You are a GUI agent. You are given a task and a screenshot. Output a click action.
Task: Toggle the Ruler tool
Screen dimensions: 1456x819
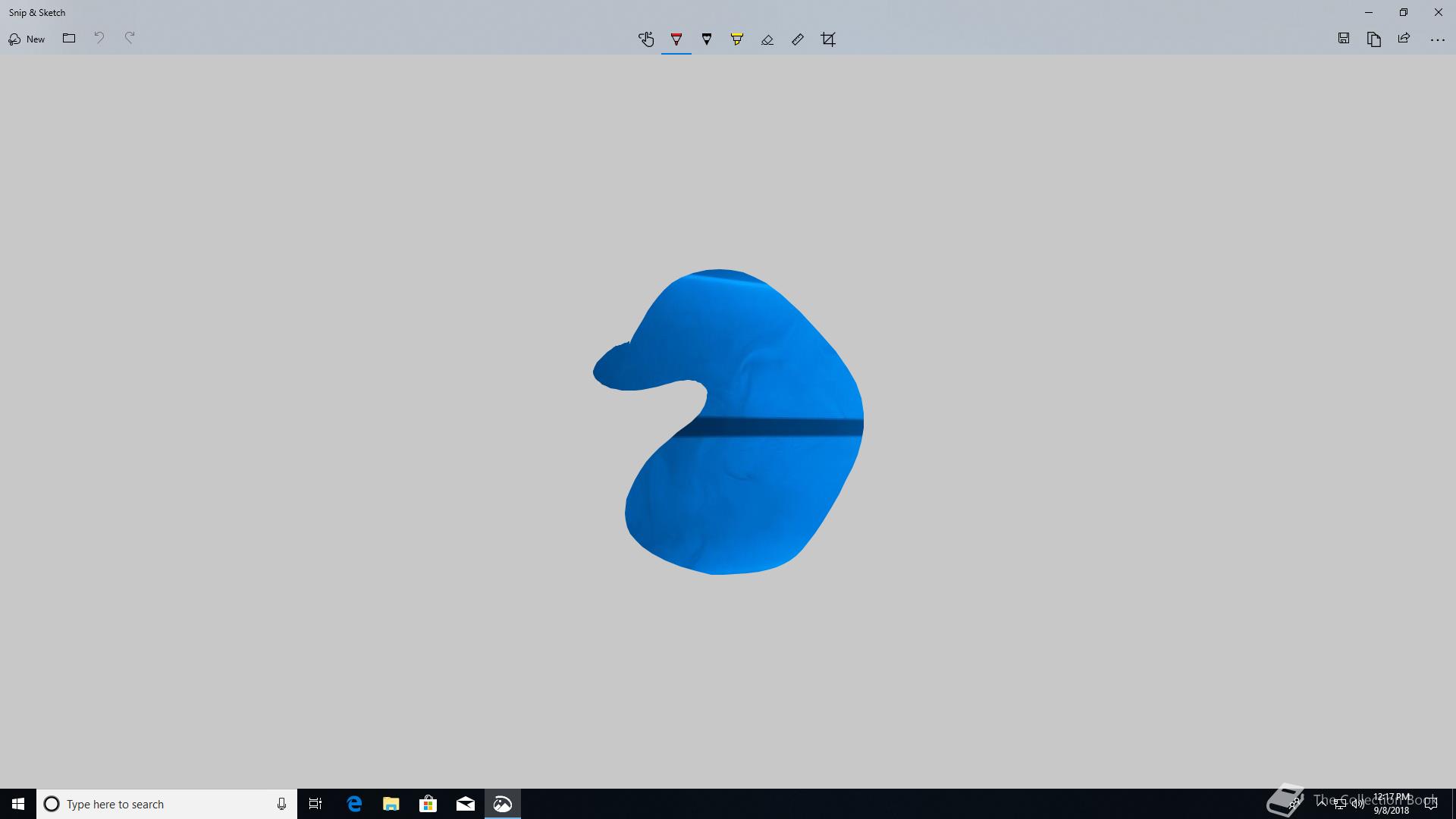tap(798, 39)
